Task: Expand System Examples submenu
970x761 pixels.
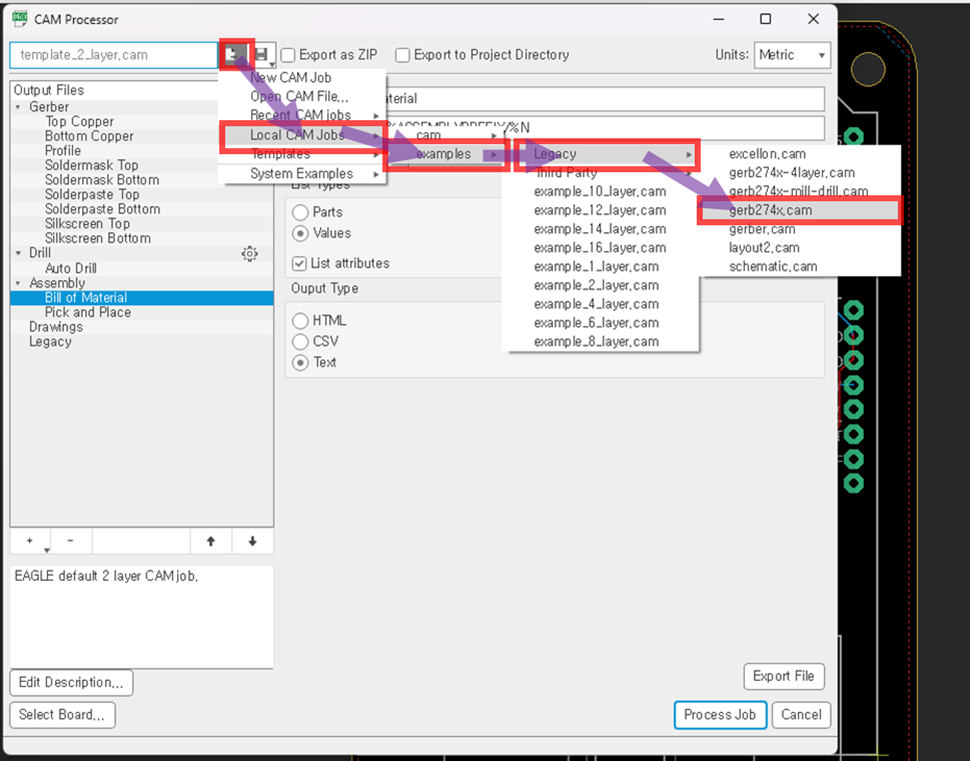Action: [x=302, y=174]
